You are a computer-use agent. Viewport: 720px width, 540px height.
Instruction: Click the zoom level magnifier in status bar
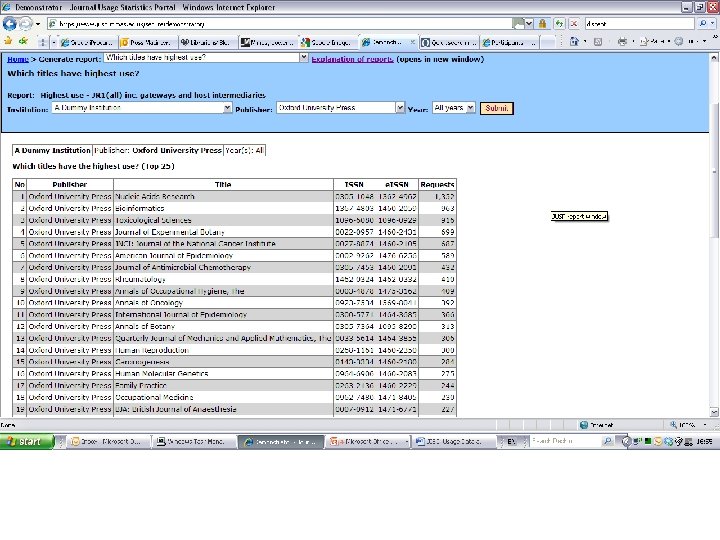pyautogui.click(x=673, y=425)
